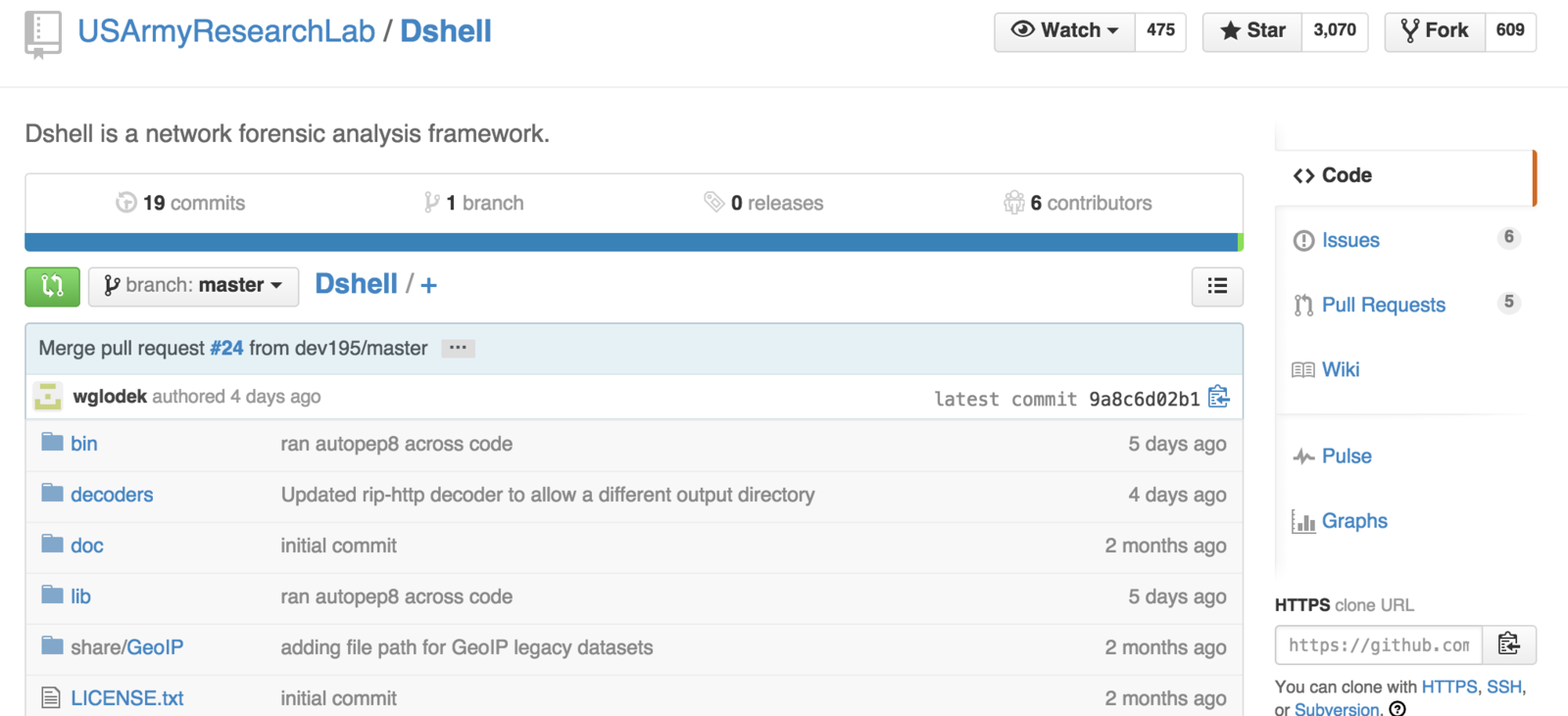Copy the clone URL to clipboard

coord(1509,644)
